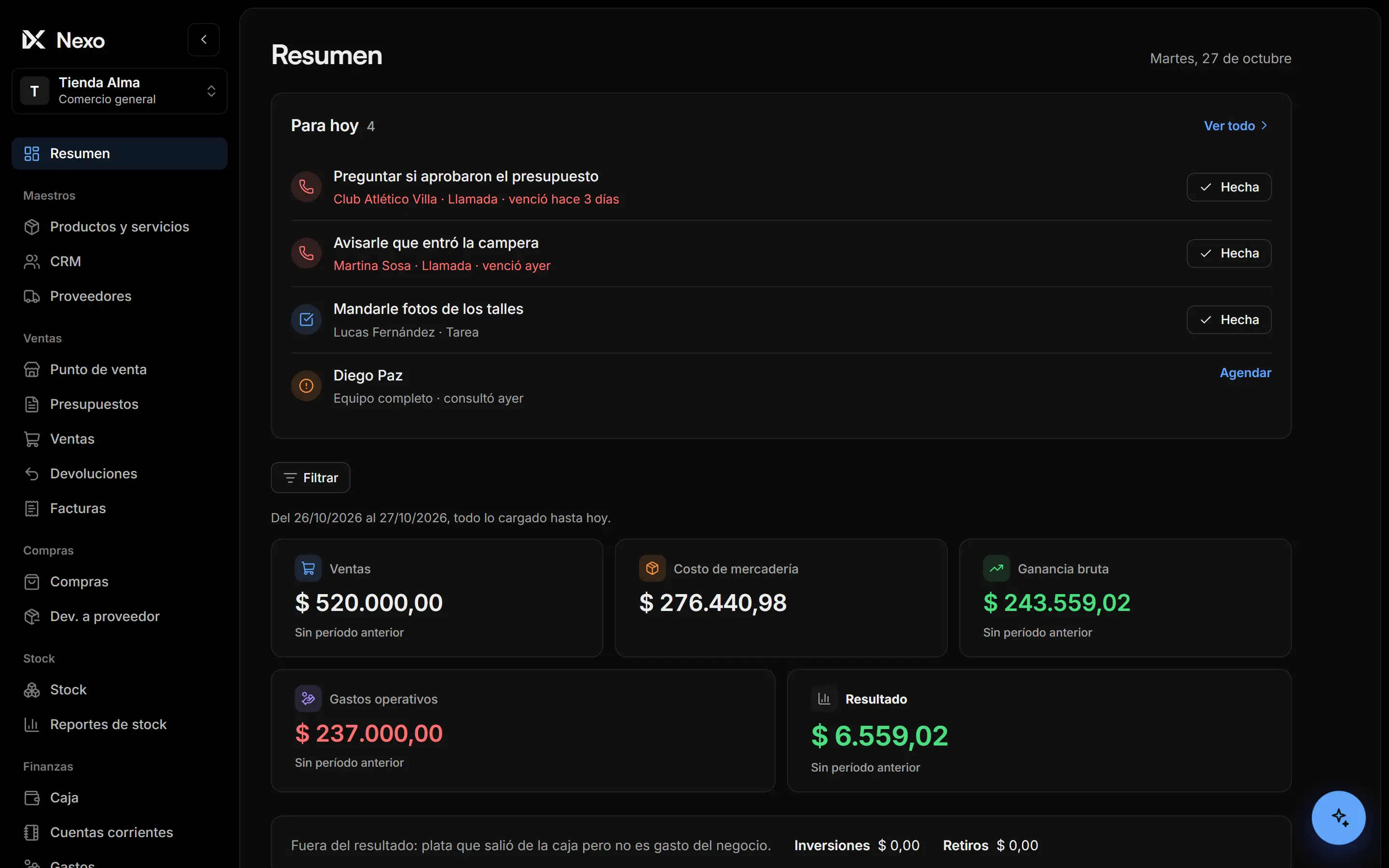This screenshot has width=1389, height=868.
Task: Select Resumen in the sidebar
Action: coord(120,153)
